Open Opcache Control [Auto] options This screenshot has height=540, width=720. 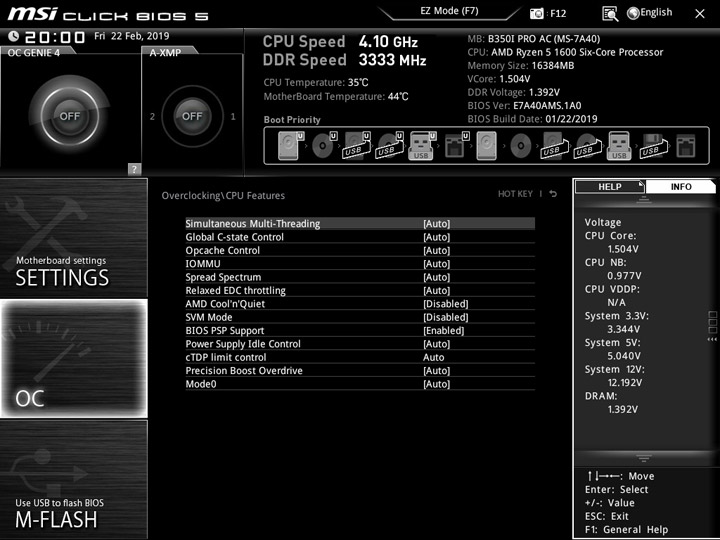point(436,250)
